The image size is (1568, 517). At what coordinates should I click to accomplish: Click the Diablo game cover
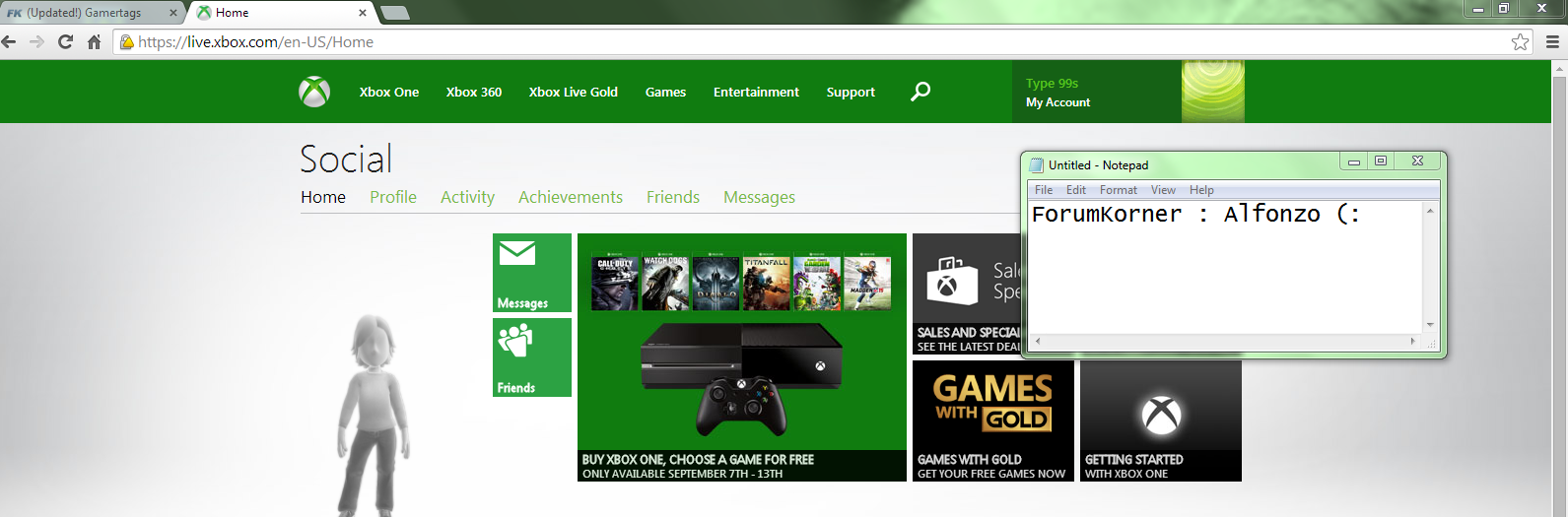(716, 283)
